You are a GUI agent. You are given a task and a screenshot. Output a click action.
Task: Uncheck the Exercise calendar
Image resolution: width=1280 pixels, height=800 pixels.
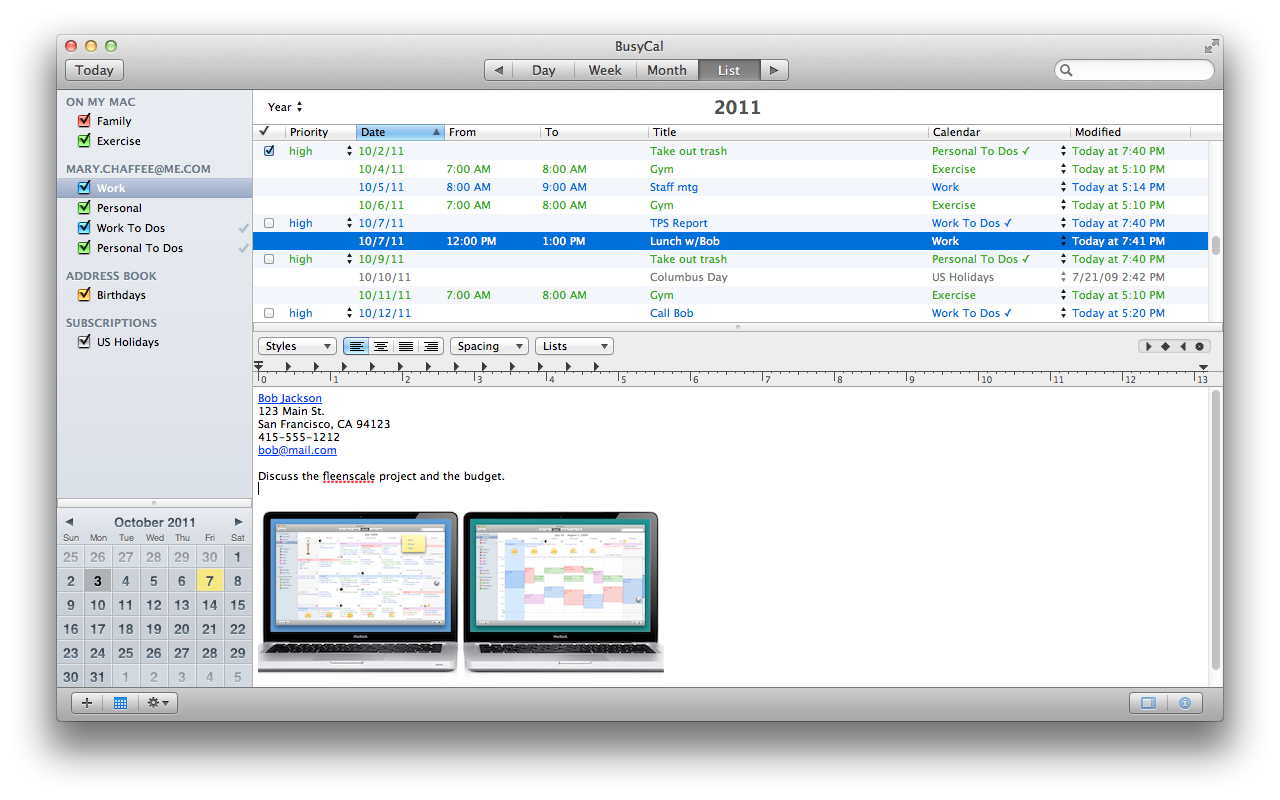point(84,140)
